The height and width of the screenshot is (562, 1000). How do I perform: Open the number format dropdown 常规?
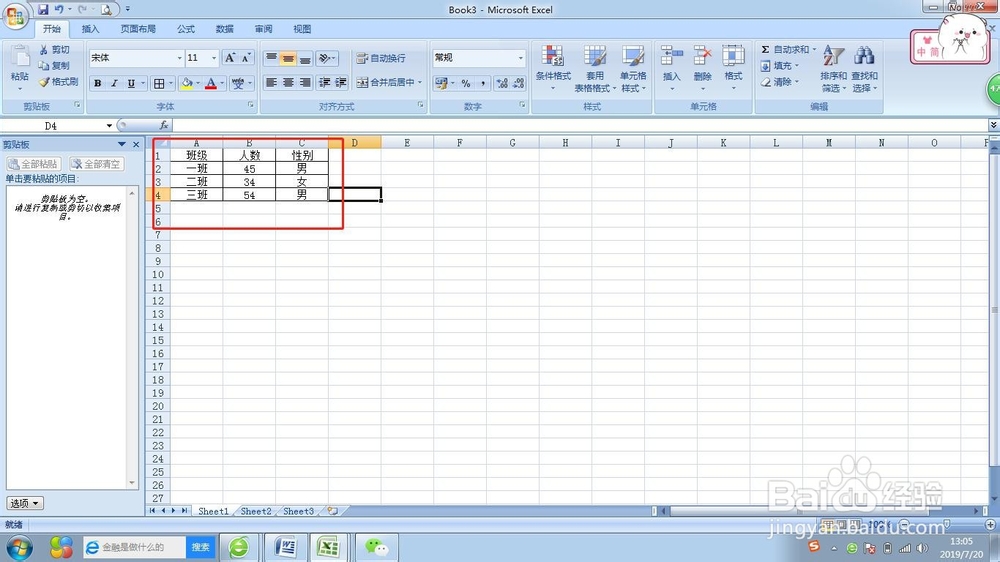pyautogui.click(x=520, y=58)
